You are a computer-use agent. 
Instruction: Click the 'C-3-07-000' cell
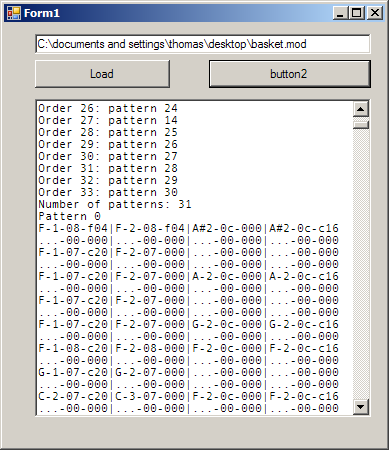click(x=150, y=396)
